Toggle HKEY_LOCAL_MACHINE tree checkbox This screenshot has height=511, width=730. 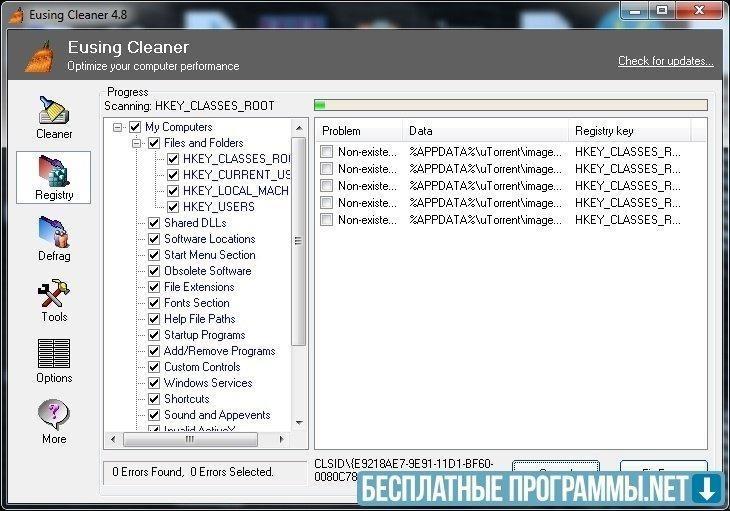pyautogui.click(x=173, y=191)
